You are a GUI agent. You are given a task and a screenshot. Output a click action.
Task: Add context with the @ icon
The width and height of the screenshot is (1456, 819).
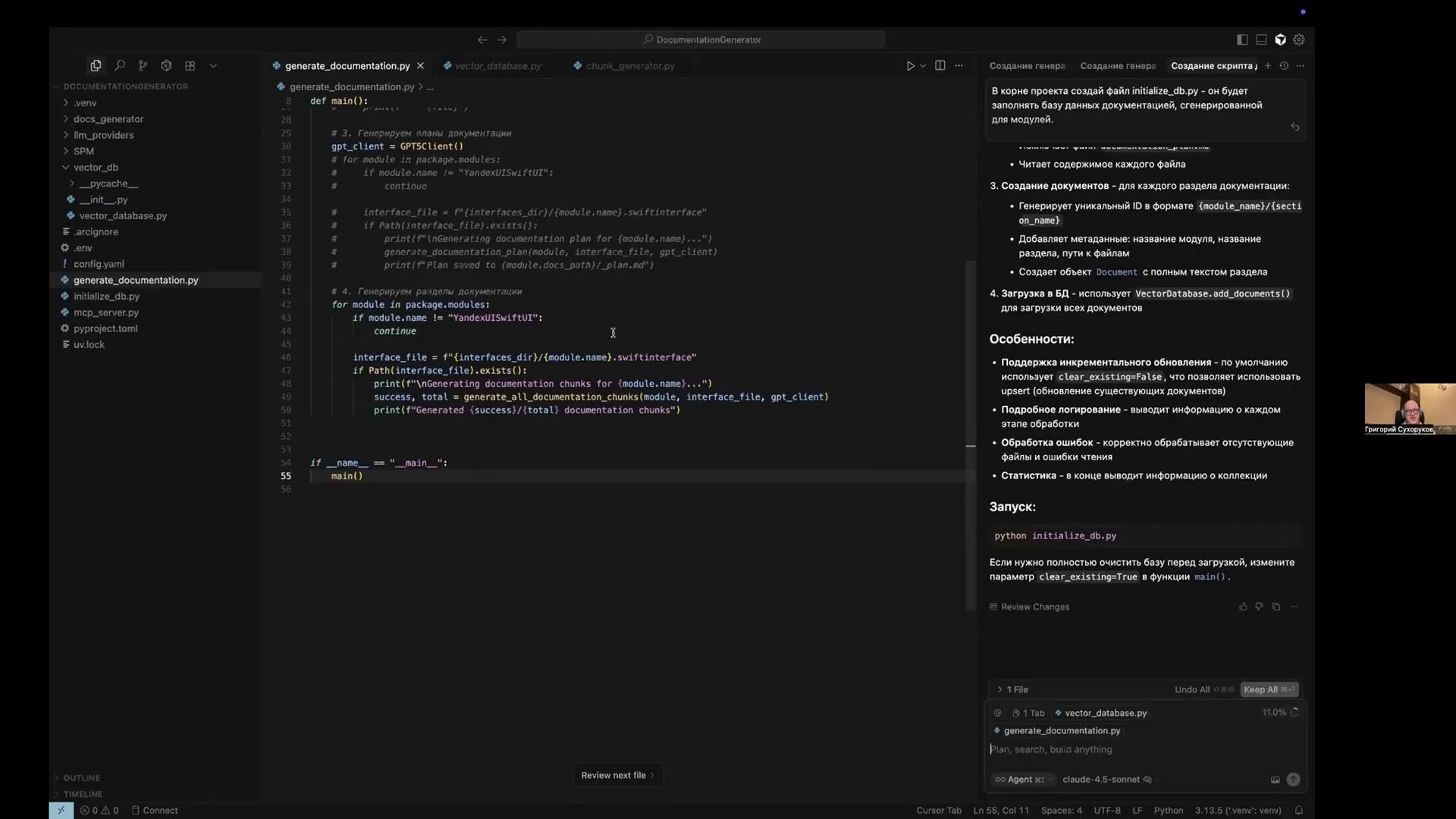[998, 713]
